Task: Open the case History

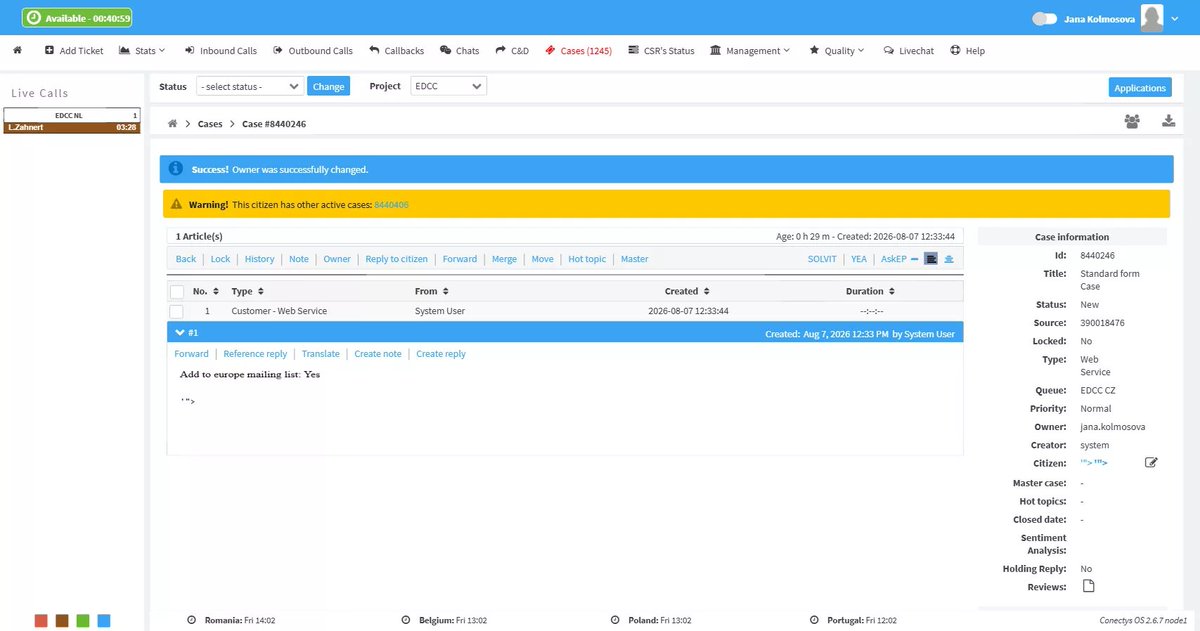Action: (x=259, y=259)
